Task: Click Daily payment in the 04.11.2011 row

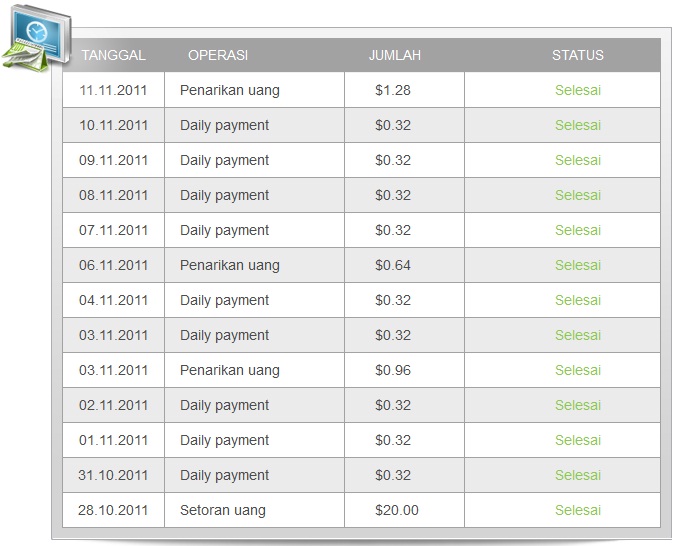Action: (x=225, y=300)
